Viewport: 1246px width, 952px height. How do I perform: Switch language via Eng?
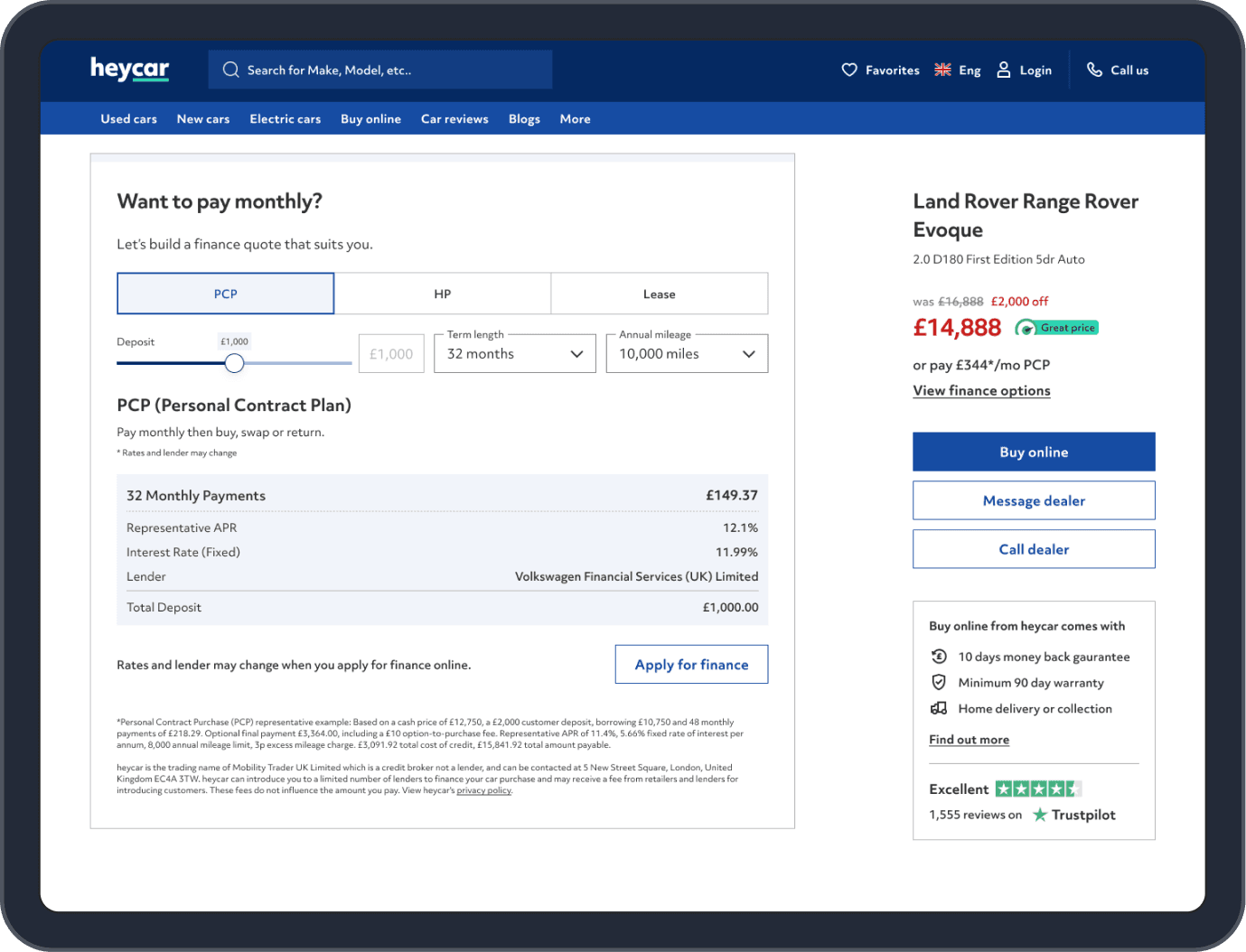pos(958,70)
